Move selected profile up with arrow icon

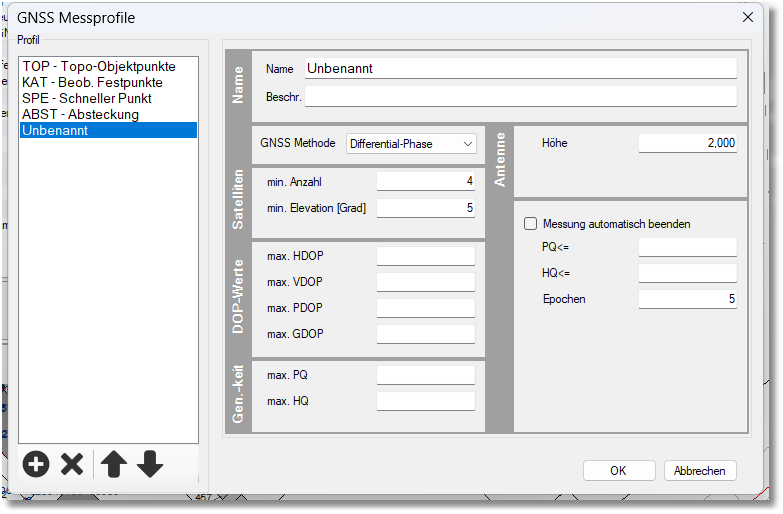(114, 464)
